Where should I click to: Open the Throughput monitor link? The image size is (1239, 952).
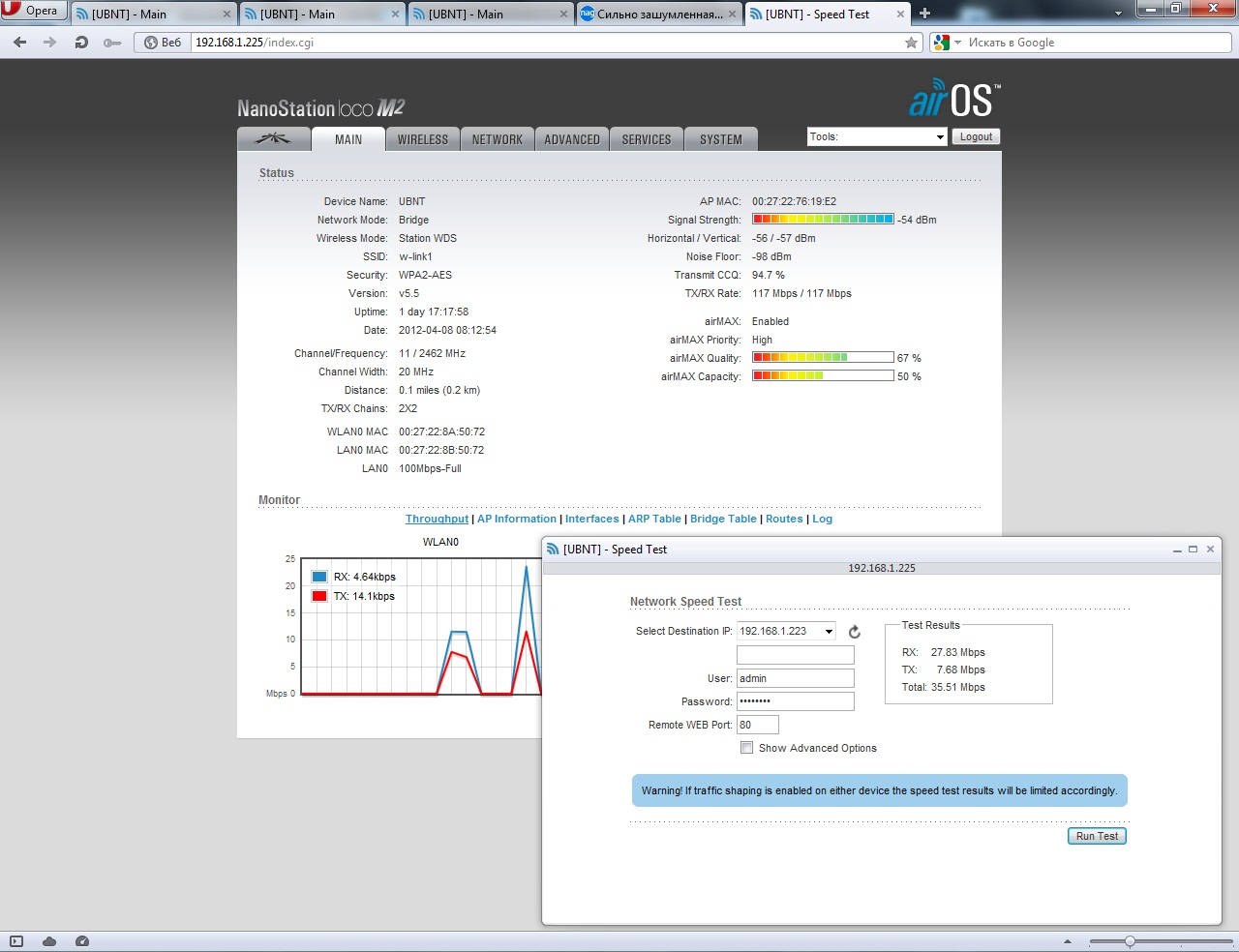[x=437, y=519]
